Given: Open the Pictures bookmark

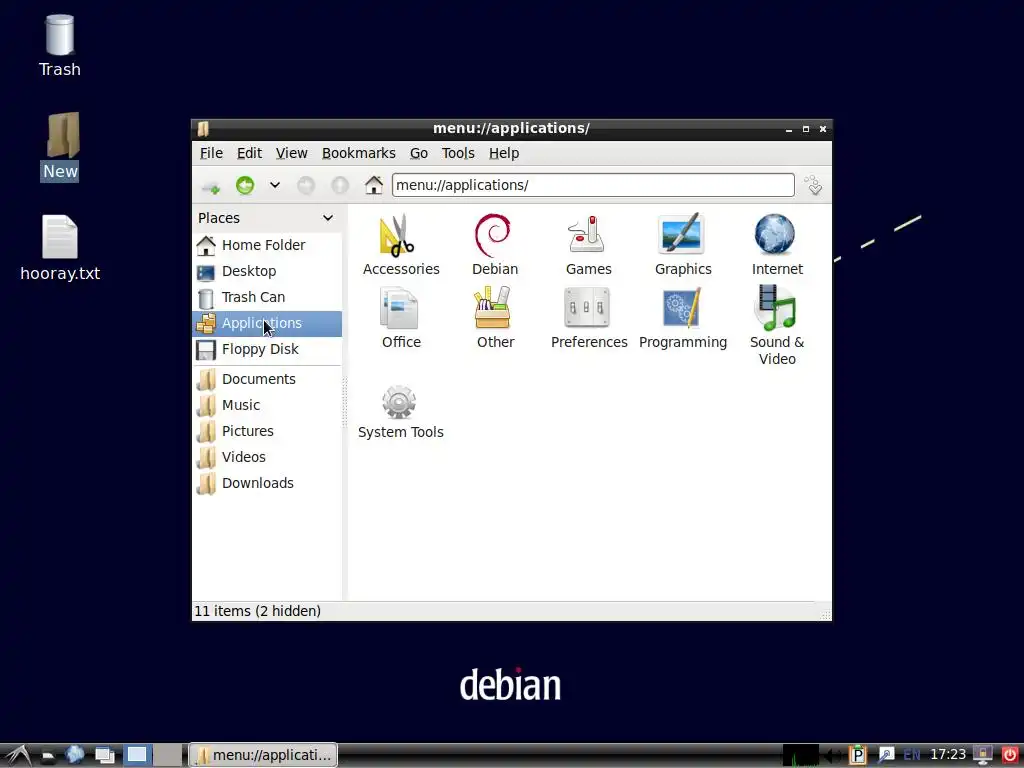Looking at the screenshot, I should pos(267,431).
